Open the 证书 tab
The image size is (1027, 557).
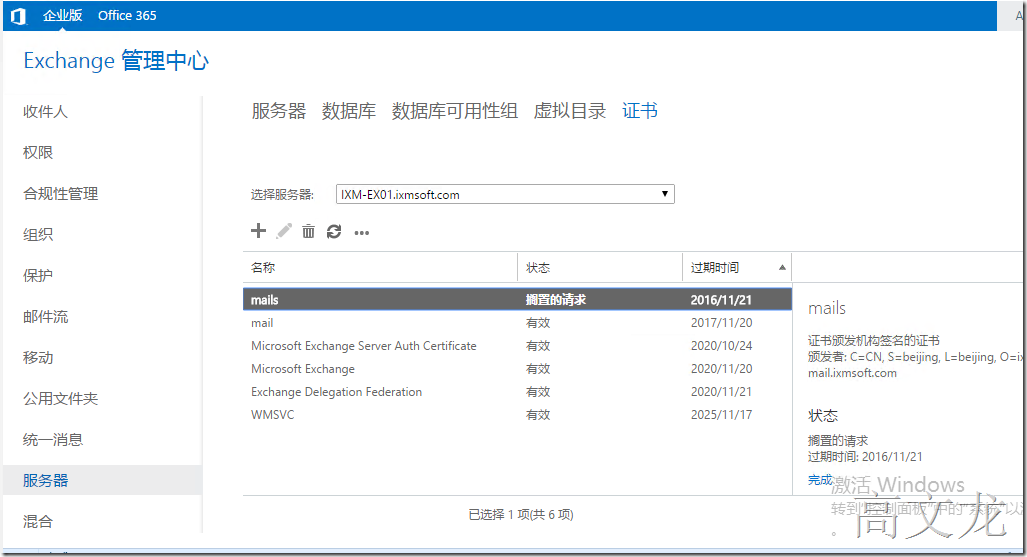click(x=640, y=111)
